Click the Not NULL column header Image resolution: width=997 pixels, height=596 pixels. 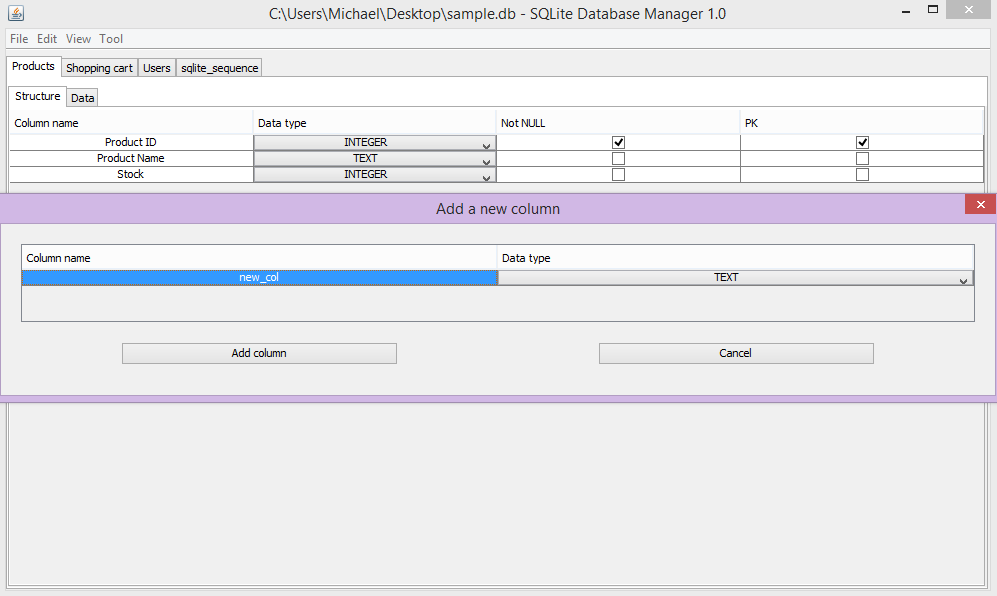tap(618, 123)
